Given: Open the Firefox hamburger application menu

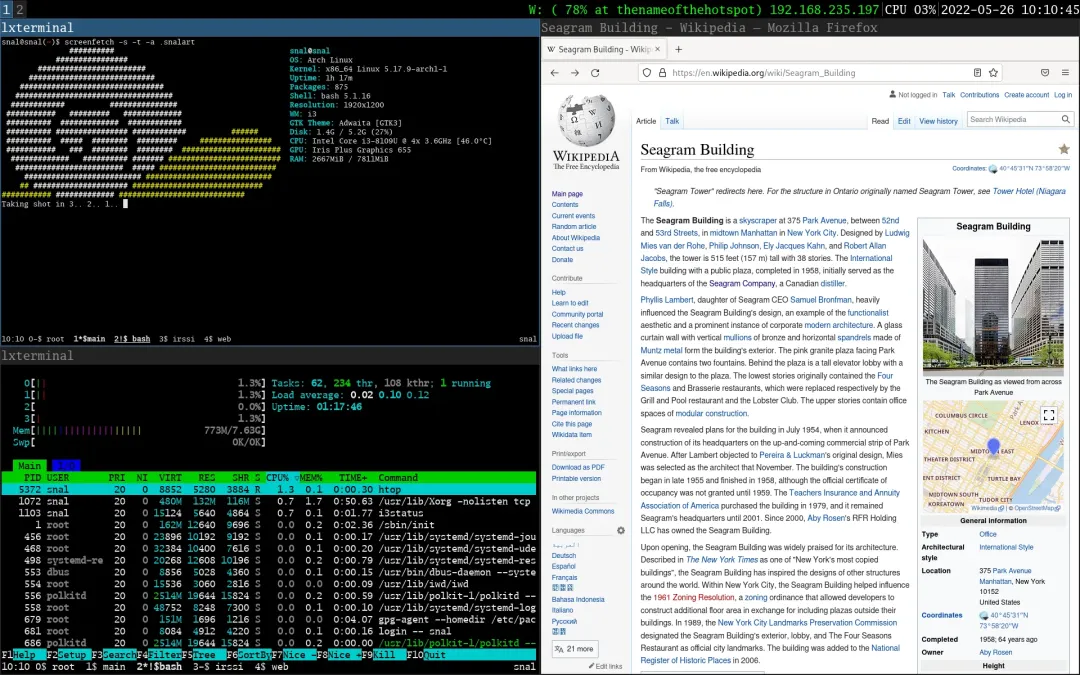Looking at the screenshot, I should click(x=1065, y=72).
